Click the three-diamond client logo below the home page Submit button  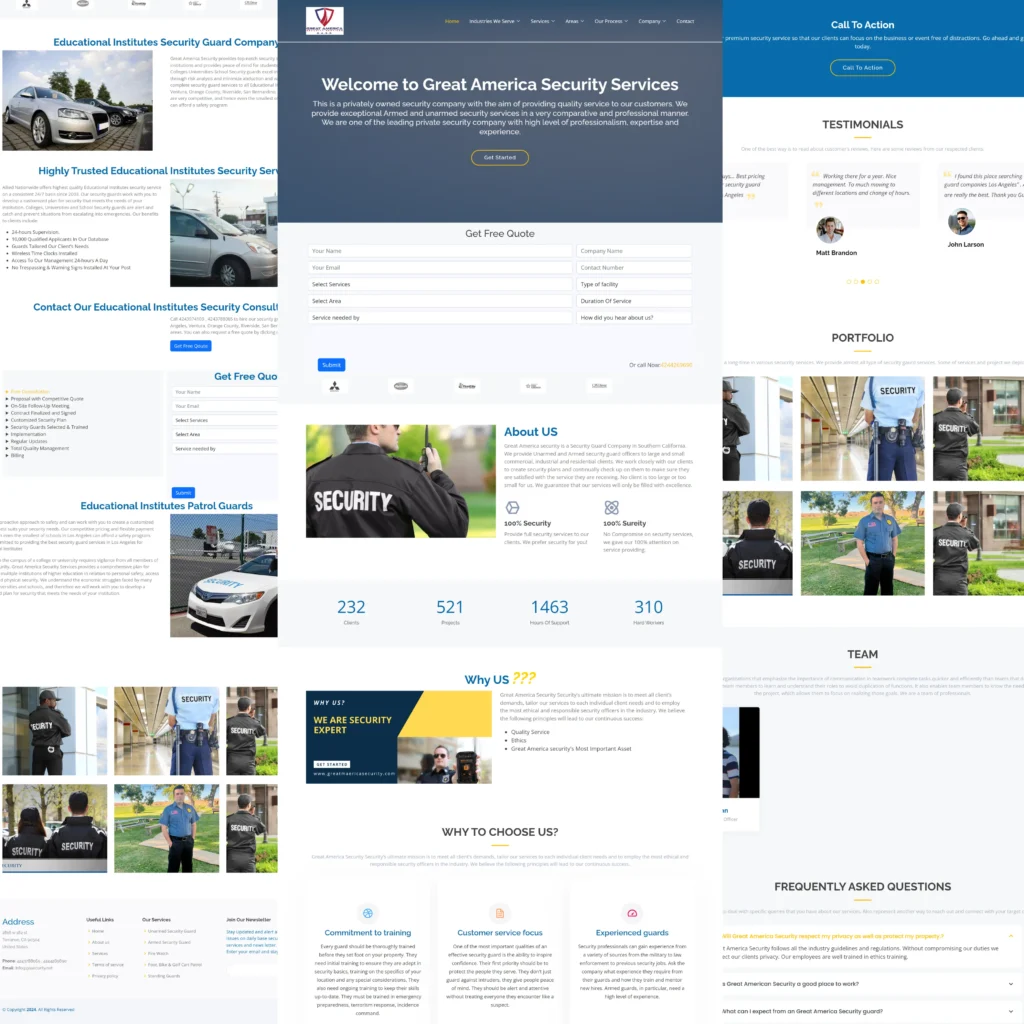click(334, 387)
